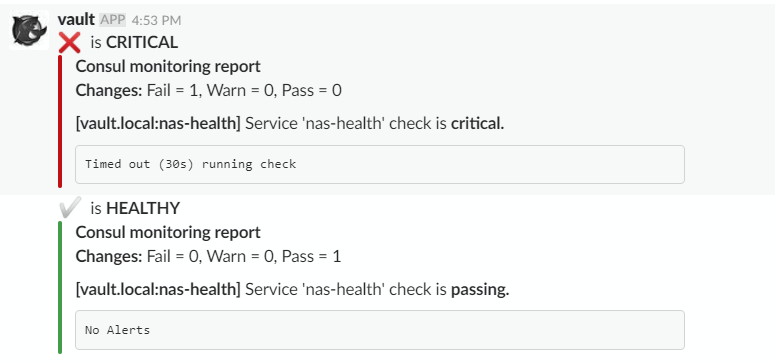Click the '[vault.local:nas-health]' label in the critical report
775x362 pixels.
(x=158, y=124)
